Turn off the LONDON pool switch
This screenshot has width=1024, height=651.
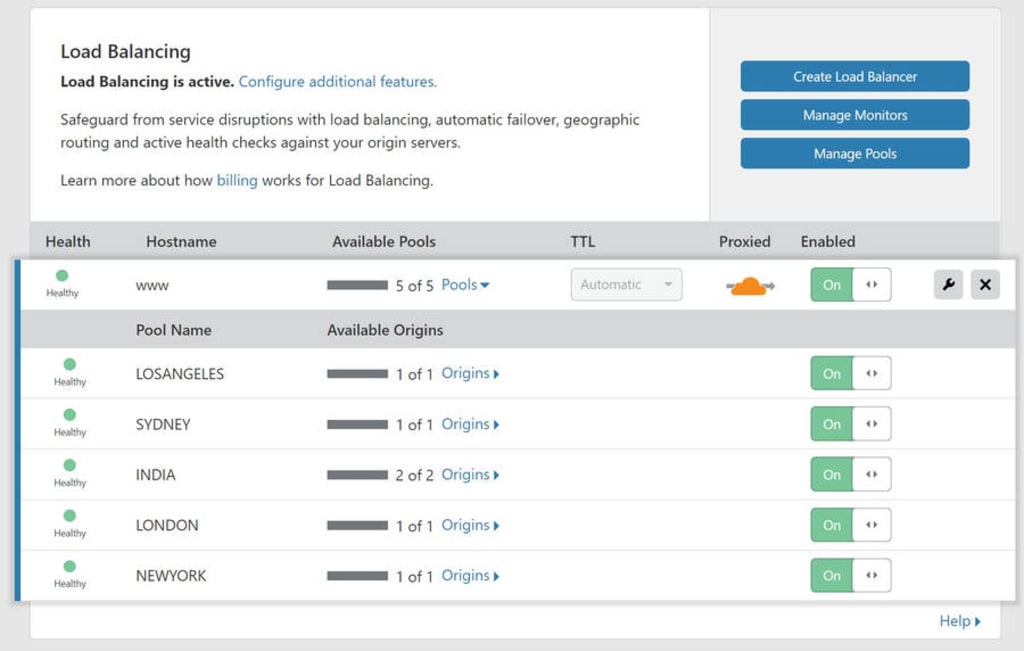(x=850, y=525)
